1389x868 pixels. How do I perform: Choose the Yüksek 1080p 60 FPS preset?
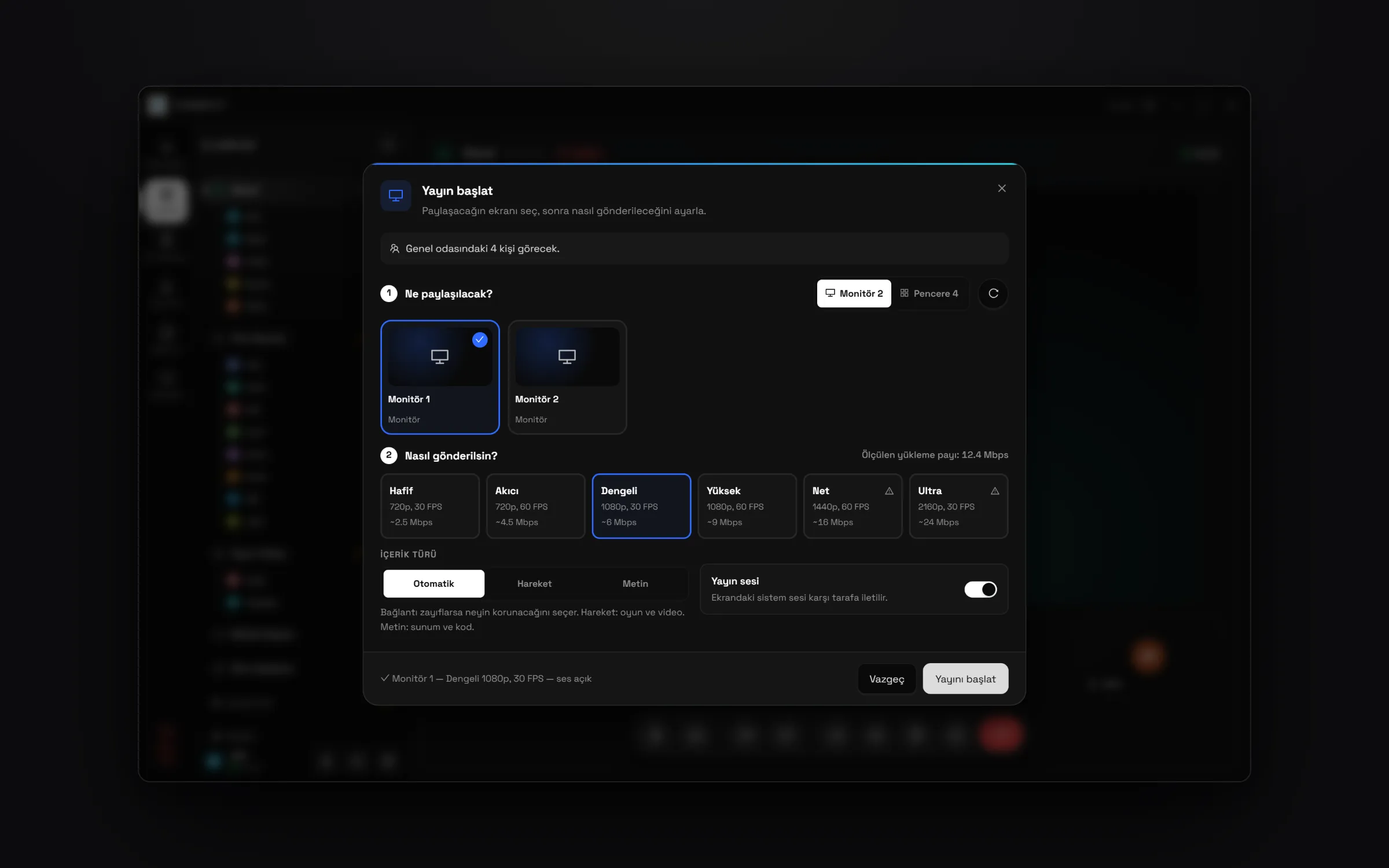click(747, 506)
